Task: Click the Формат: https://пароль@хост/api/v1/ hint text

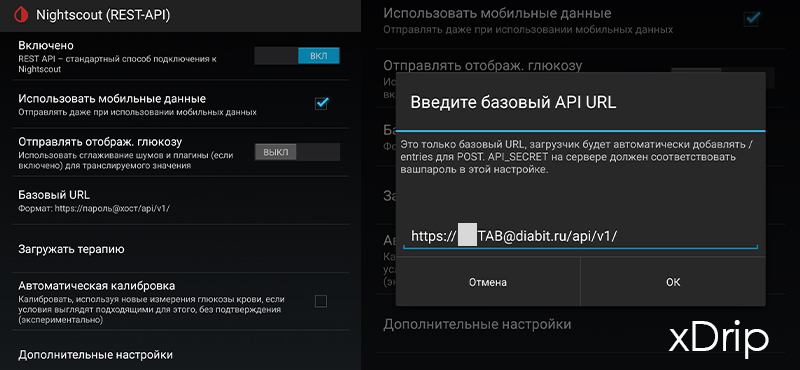Action: (x=94, y=209)
